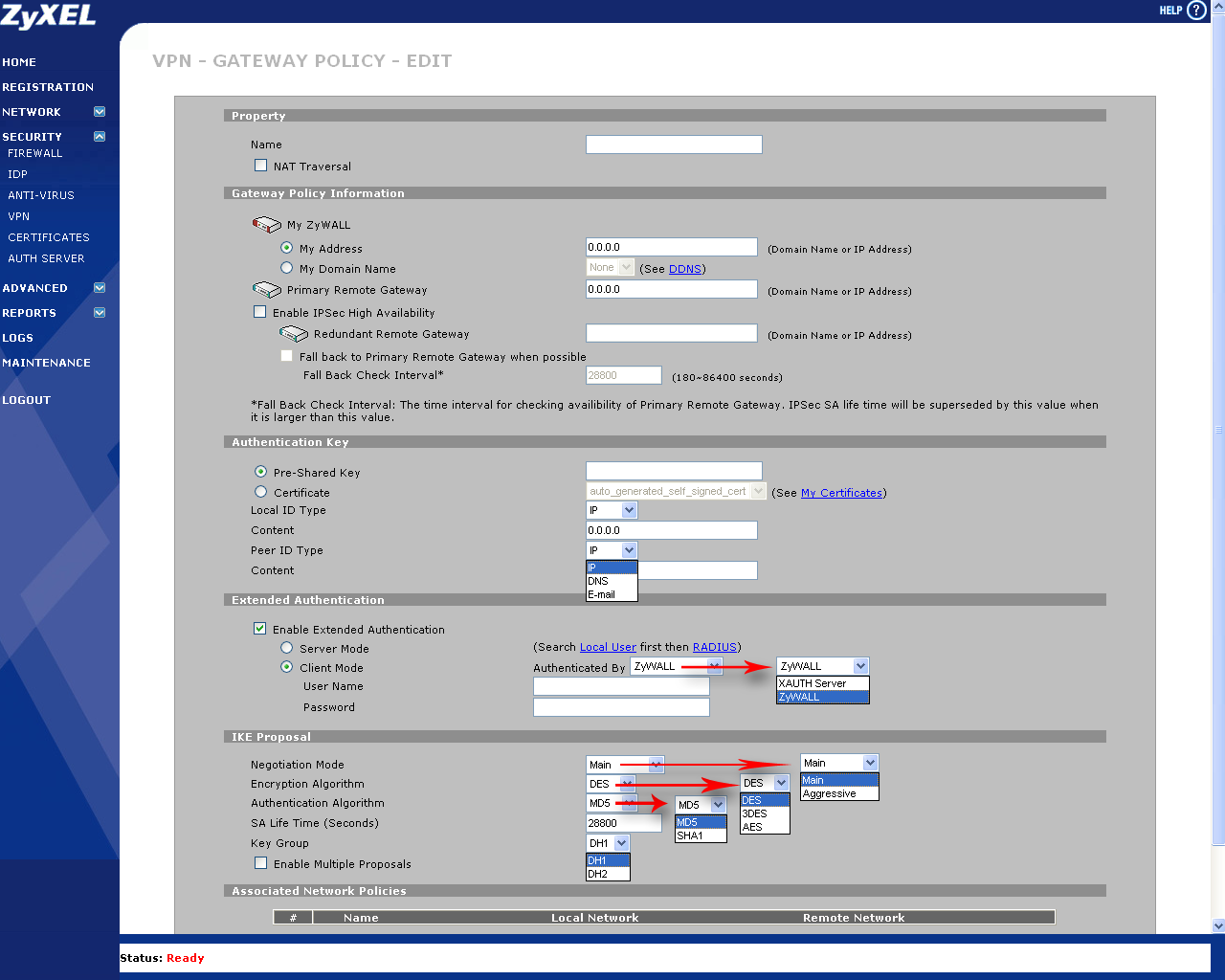Follow the My Certificates link

[841, 493]
